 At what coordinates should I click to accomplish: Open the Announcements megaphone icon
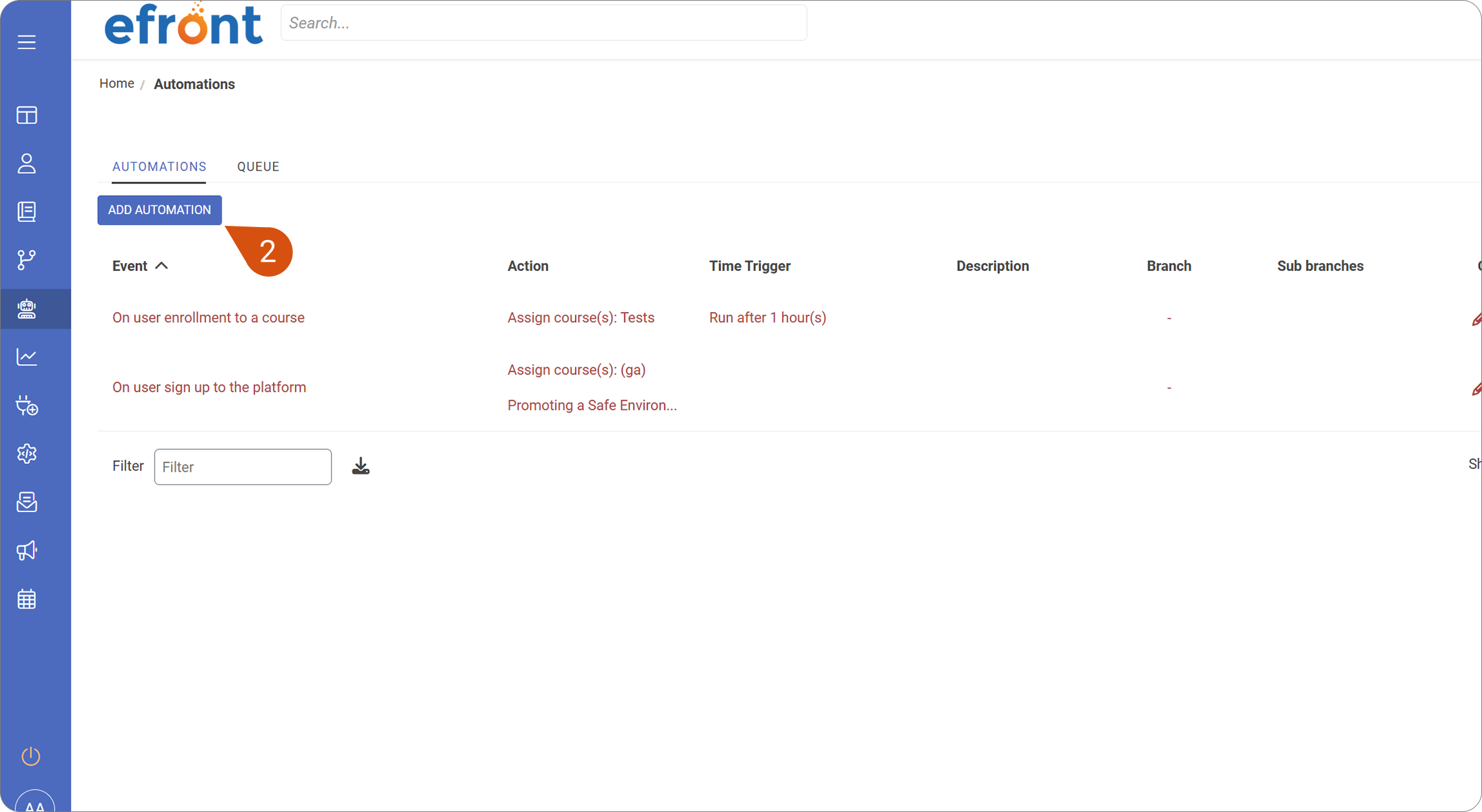pos(26,551)
